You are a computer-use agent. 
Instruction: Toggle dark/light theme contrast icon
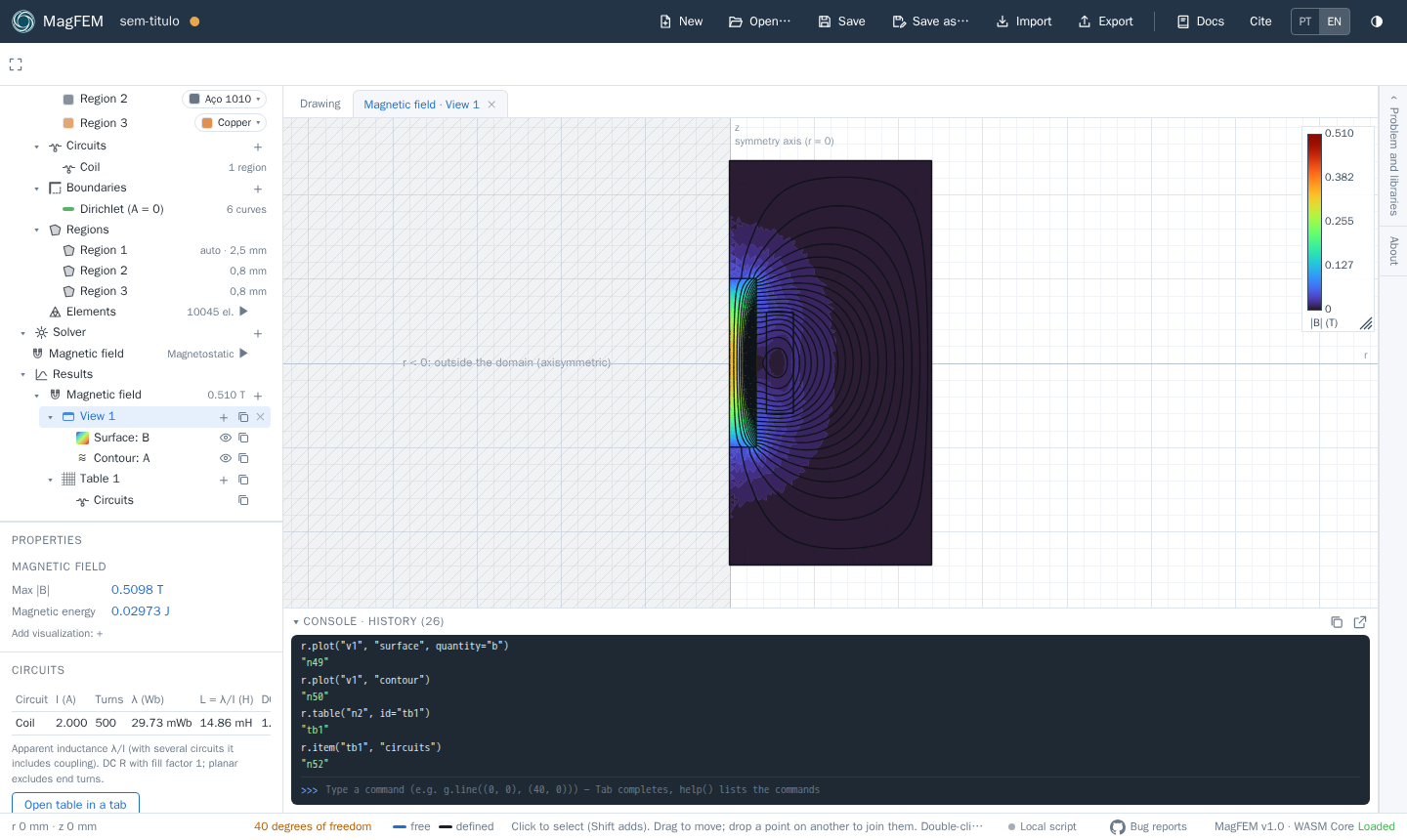1377,21
